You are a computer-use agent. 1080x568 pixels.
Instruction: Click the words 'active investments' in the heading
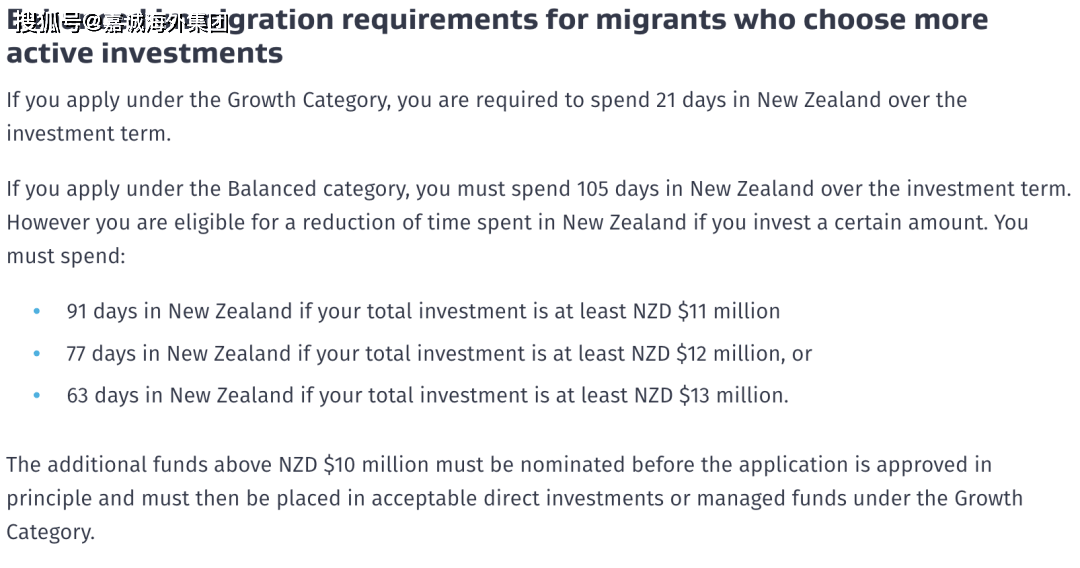pyautogui.click(x=145, y=53)
